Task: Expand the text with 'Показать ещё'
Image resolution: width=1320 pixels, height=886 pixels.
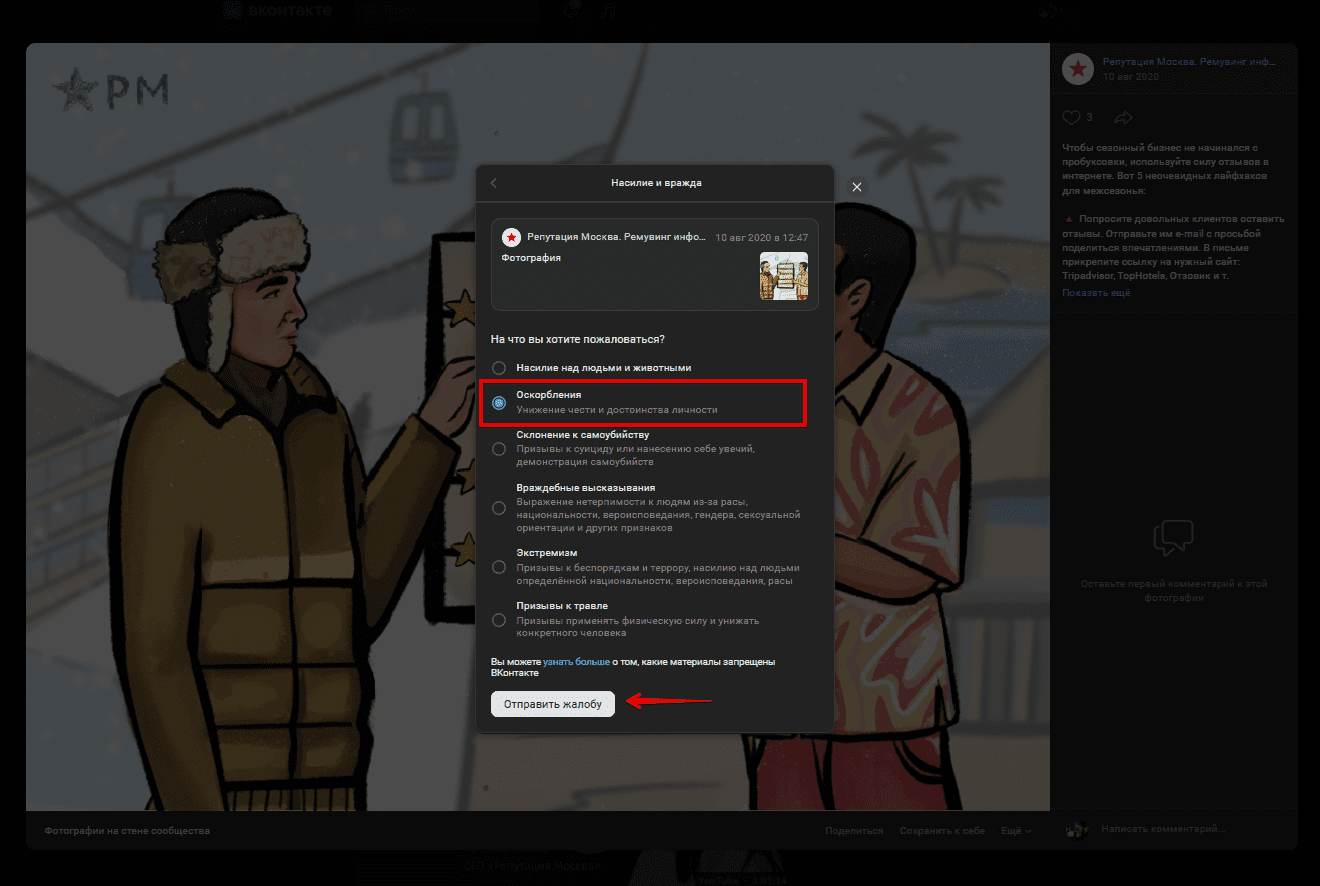Action: coord(1096,293)
